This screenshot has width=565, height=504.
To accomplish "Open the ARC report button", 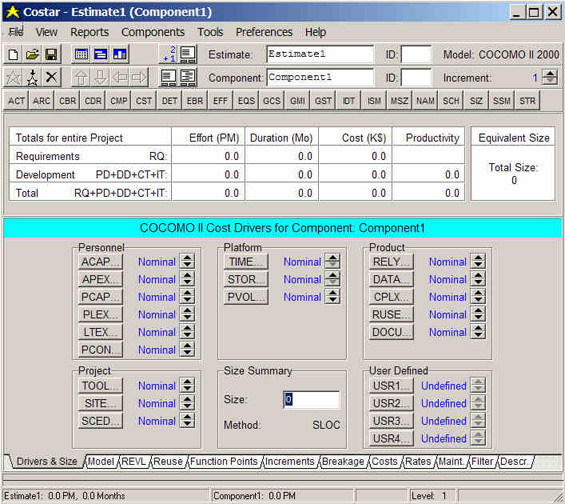I will point(41,101).
